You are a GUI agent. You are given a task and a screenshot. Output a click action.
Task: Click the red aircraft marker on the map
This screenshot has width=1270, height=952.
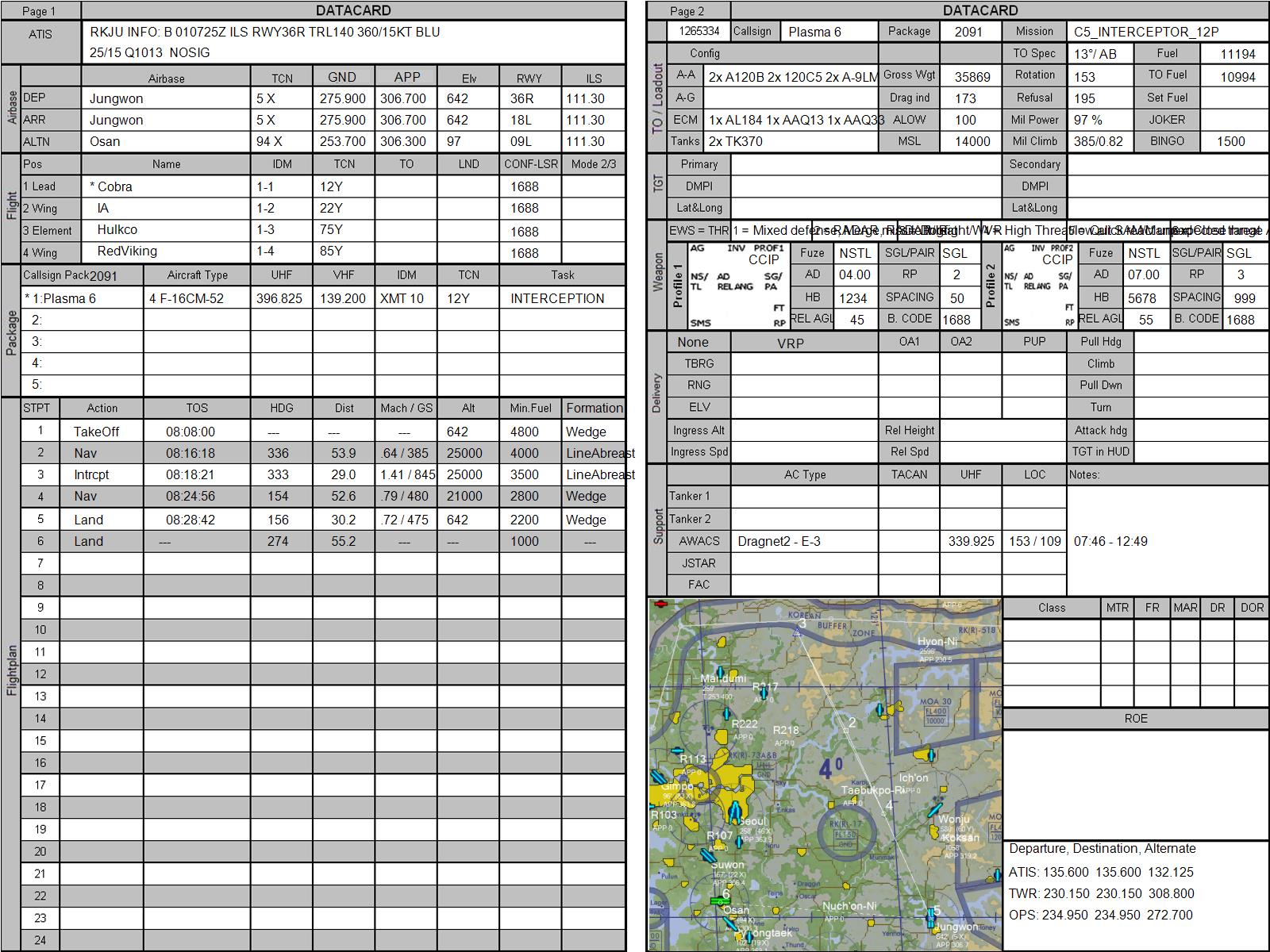[x=660, y=605]
